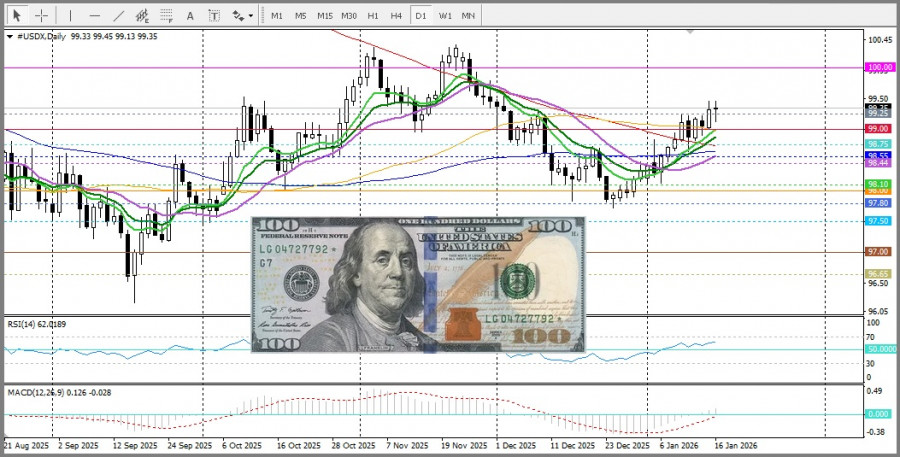Click the magenta 100.00 price label
The image size is (900, 457).
[x=880, y=68]
